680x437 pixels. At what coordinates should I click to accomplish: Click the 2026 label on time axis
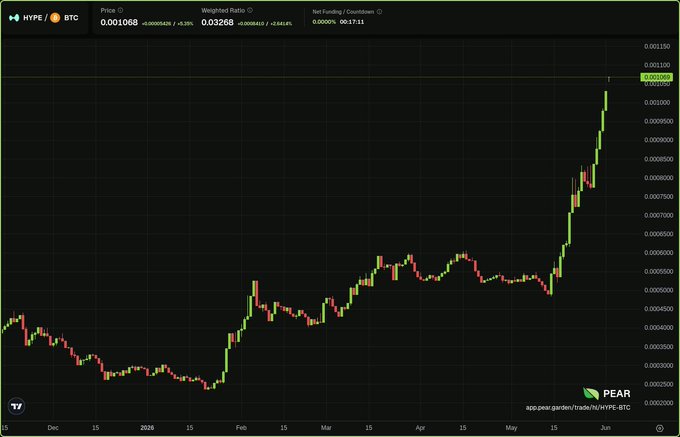pyautogui.click(x=147, y=428)
